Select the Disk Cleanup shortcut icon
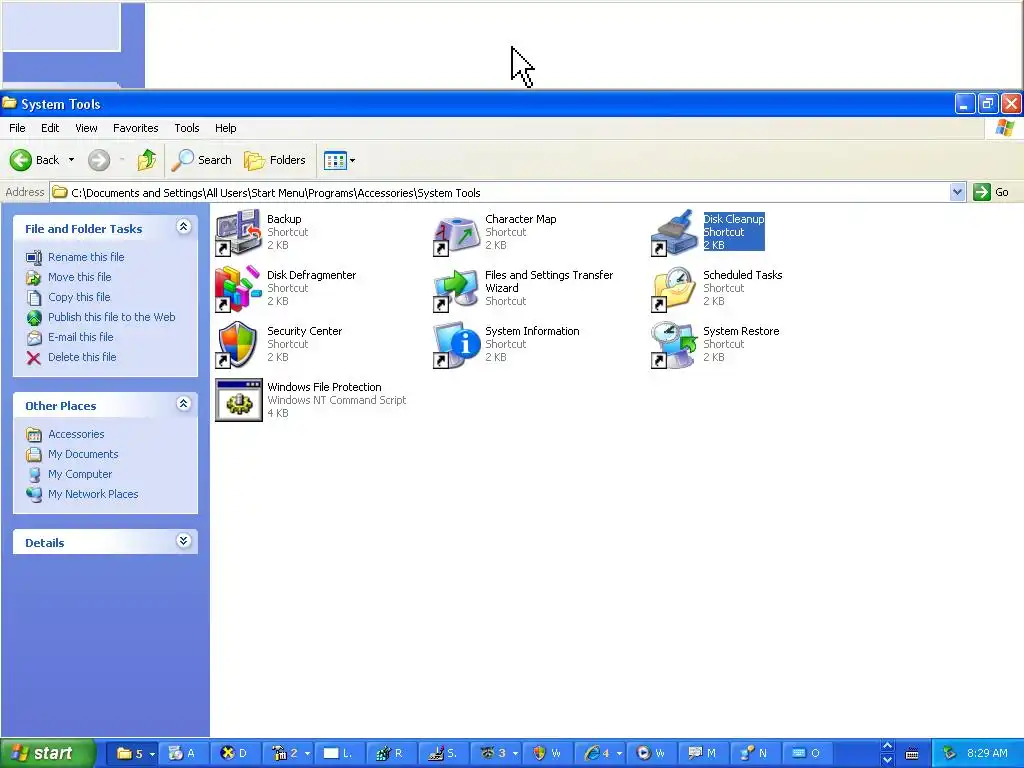Screen dimensions: 1024x768 pos(675,232)
